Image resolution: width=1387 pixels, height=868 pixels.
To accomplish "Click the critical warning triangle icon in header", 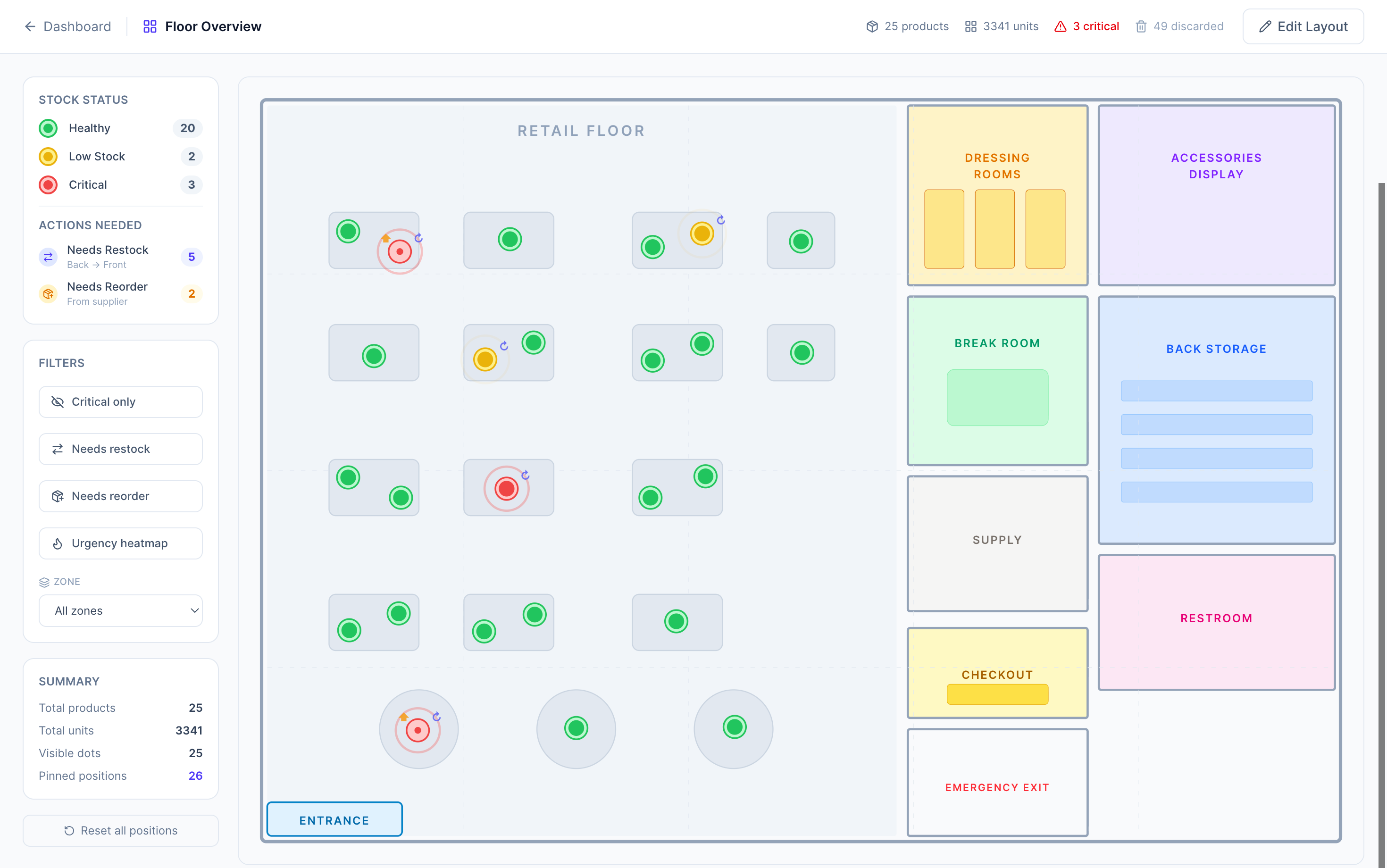I will tap(1060, 26).
